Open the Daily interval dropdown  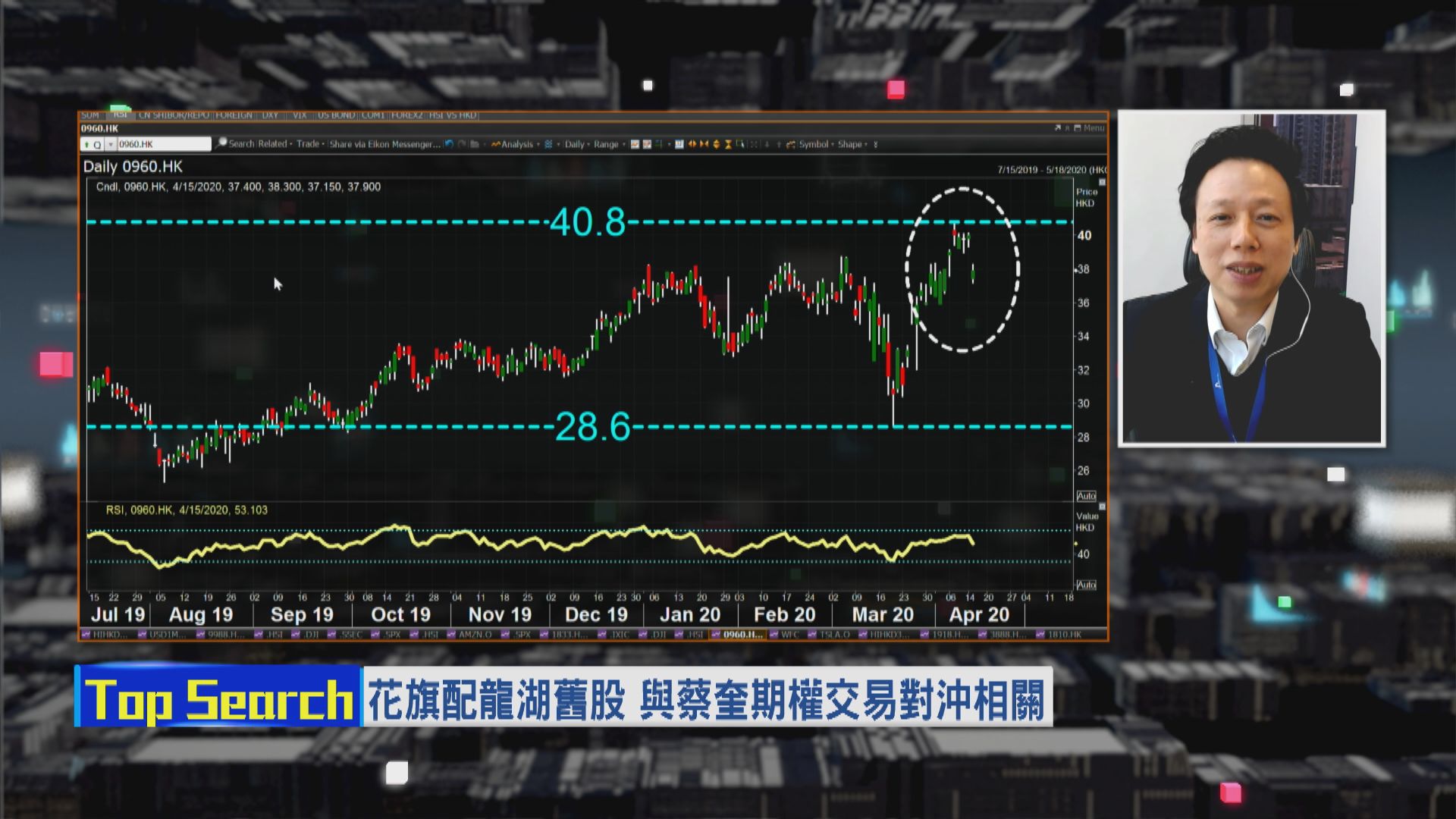(x=576, y=143)
